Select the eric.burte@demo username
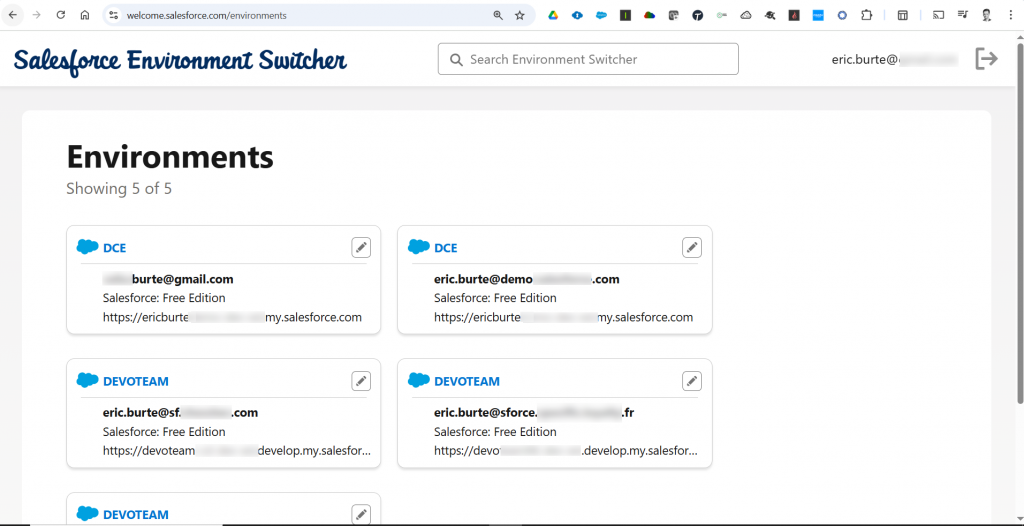 [526, 279]
